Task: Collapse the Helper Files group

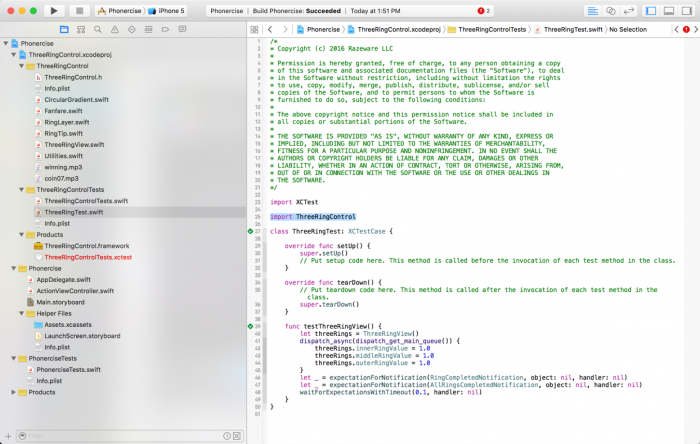Action: pyautogui.click(x=21, y=313)
